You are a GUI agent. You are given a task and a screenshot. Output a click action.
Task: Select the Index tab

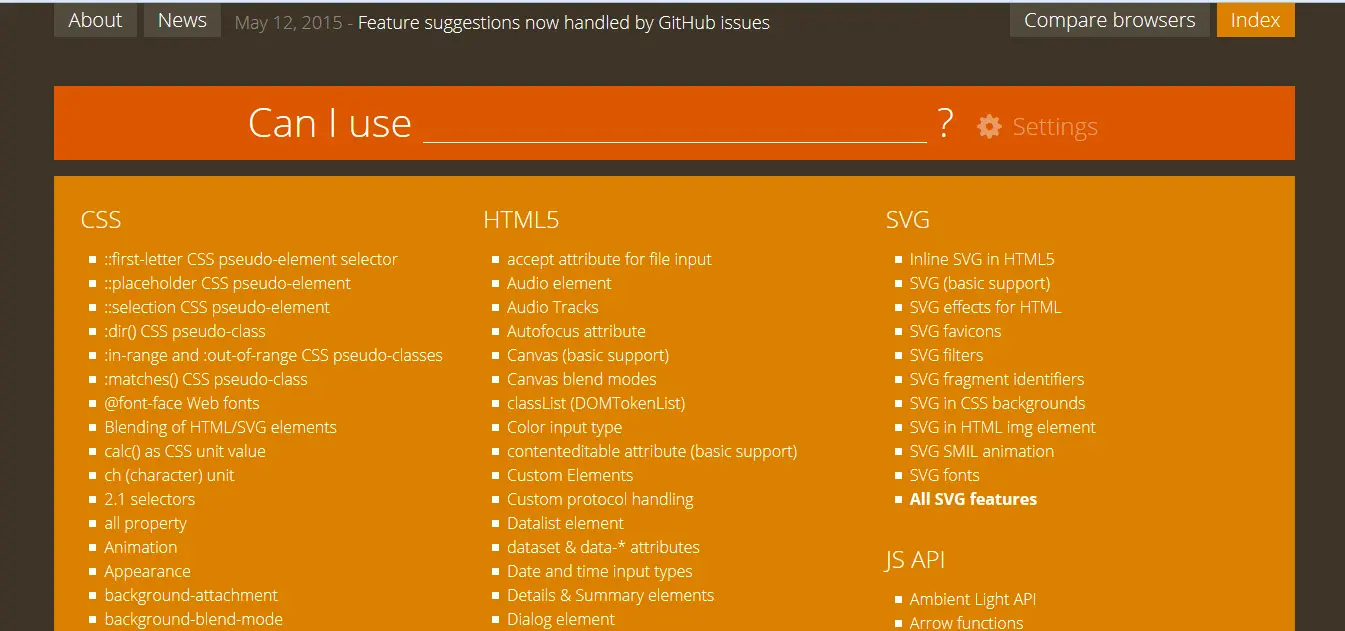(1256, 20)
